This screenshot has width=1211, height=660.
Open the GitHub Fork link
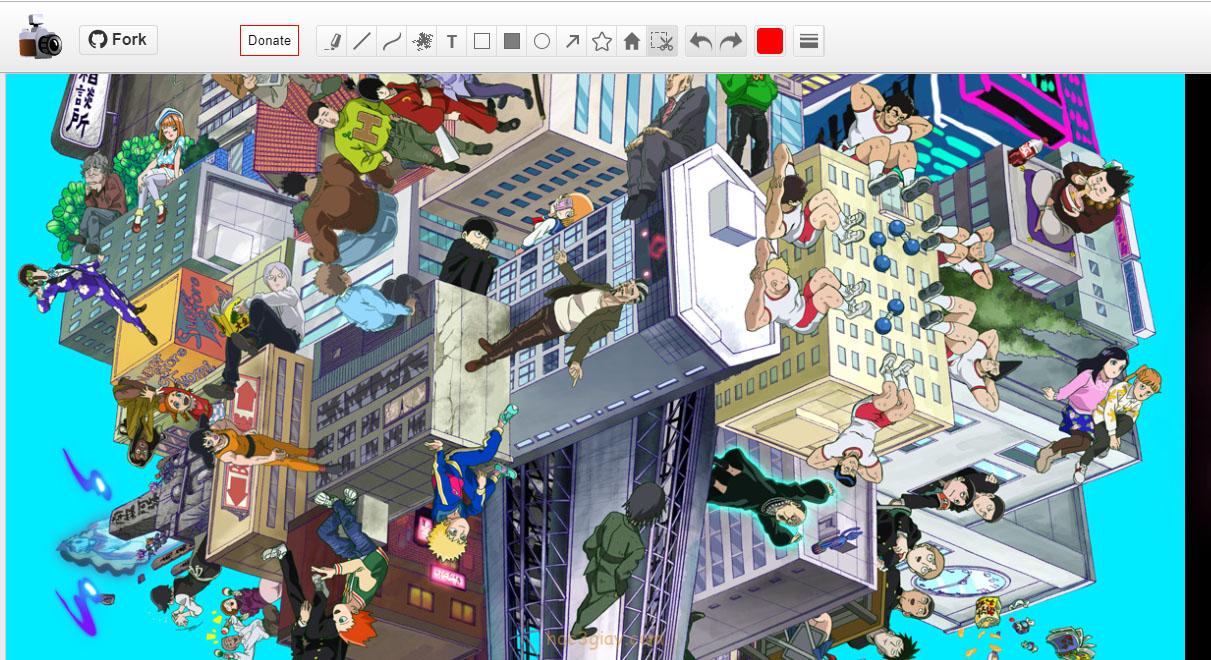tap(118, 40)
